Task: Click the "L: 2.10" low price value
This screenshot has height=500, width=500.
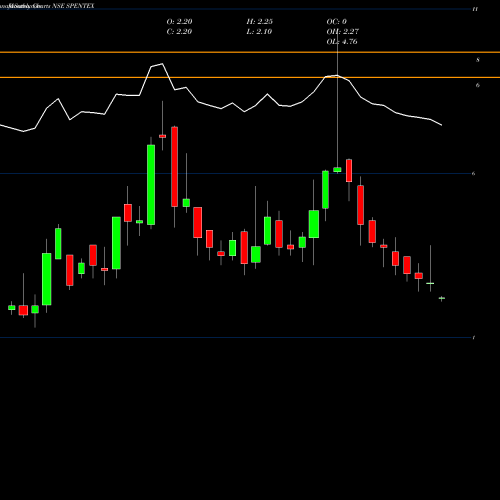Action: point(259,32)
